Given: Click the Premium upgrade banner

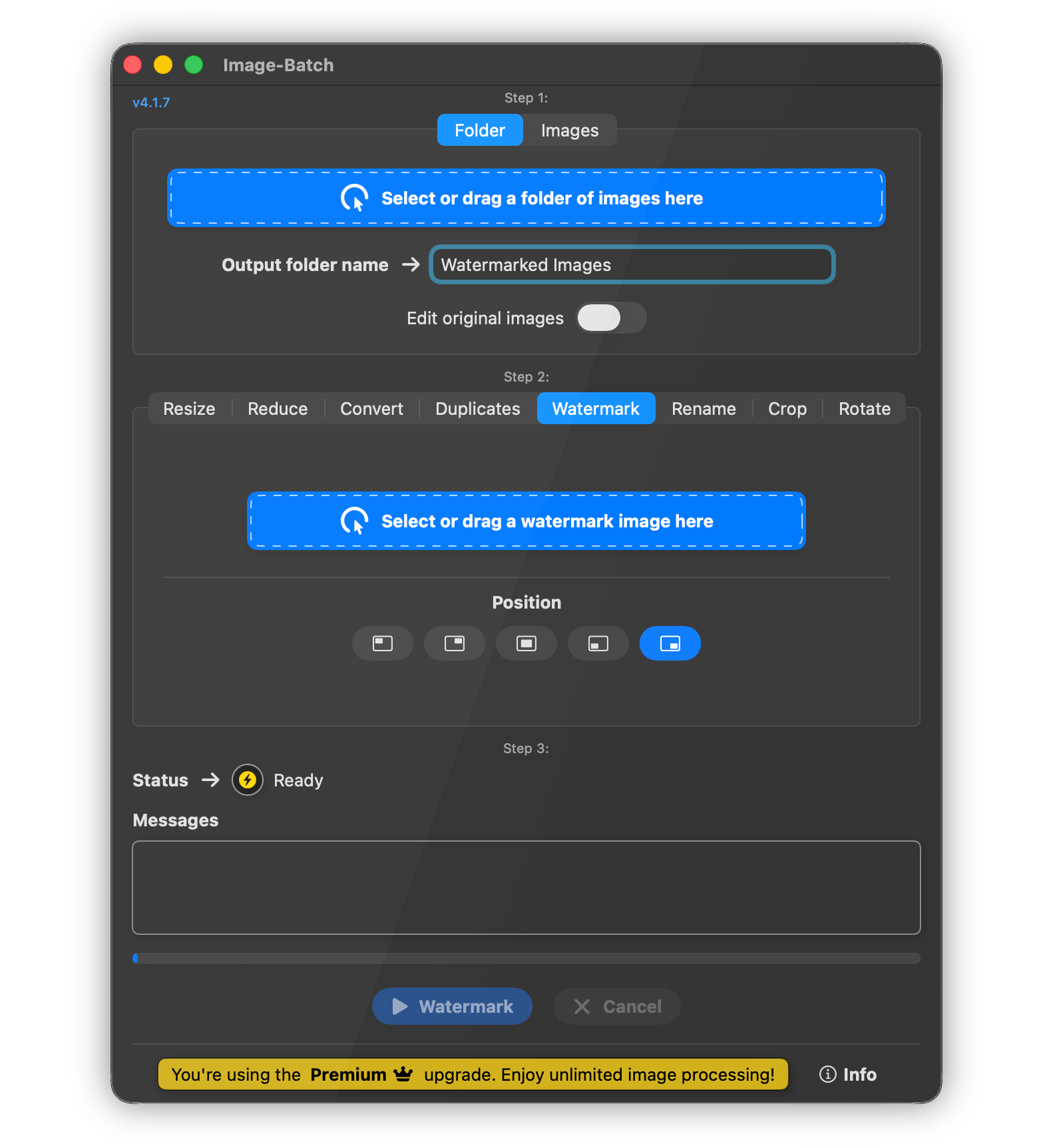Looking at the screenshot, I should click(x=473, y=1074).
